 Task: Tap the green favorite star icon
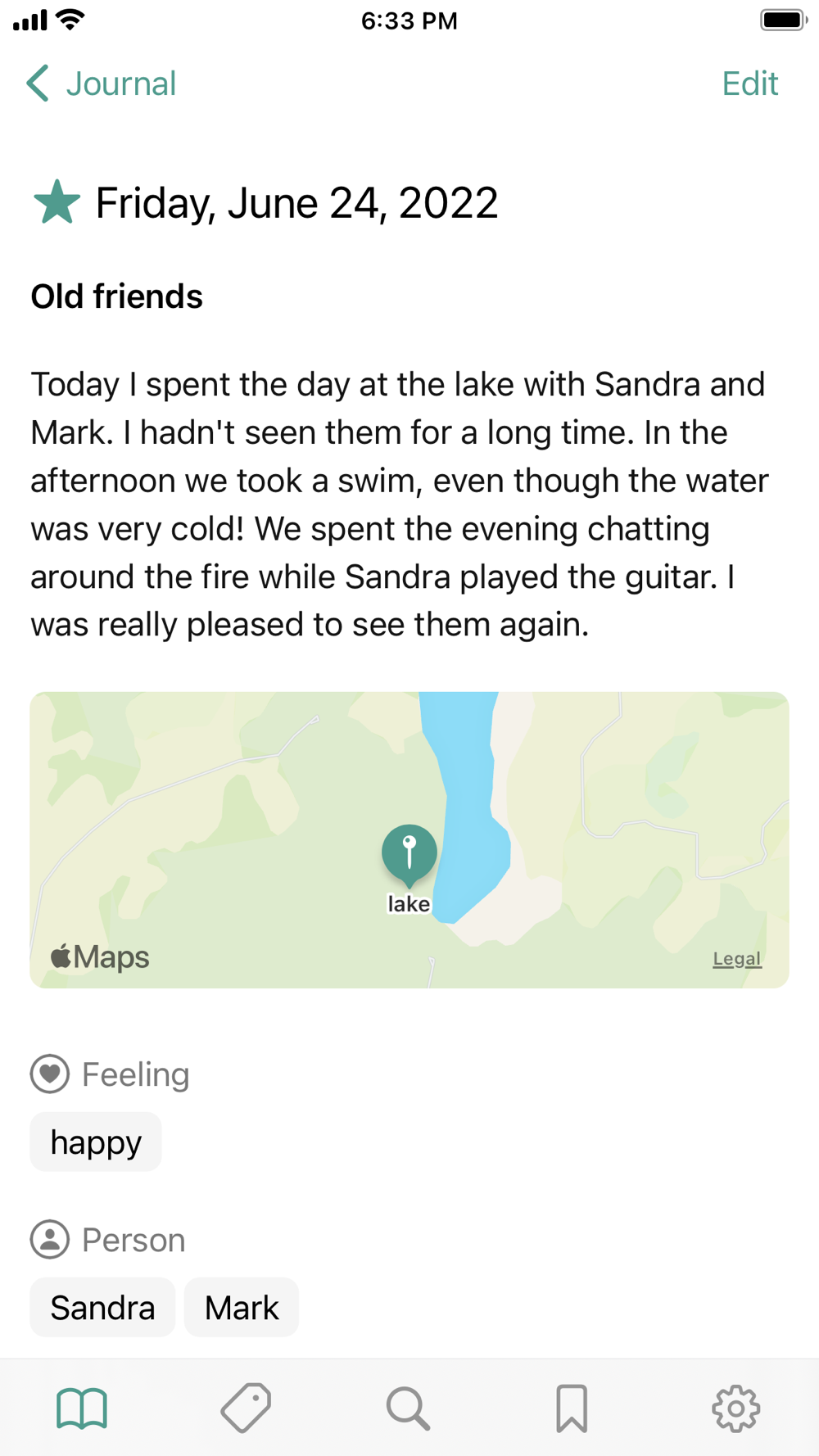pos(57,202)
